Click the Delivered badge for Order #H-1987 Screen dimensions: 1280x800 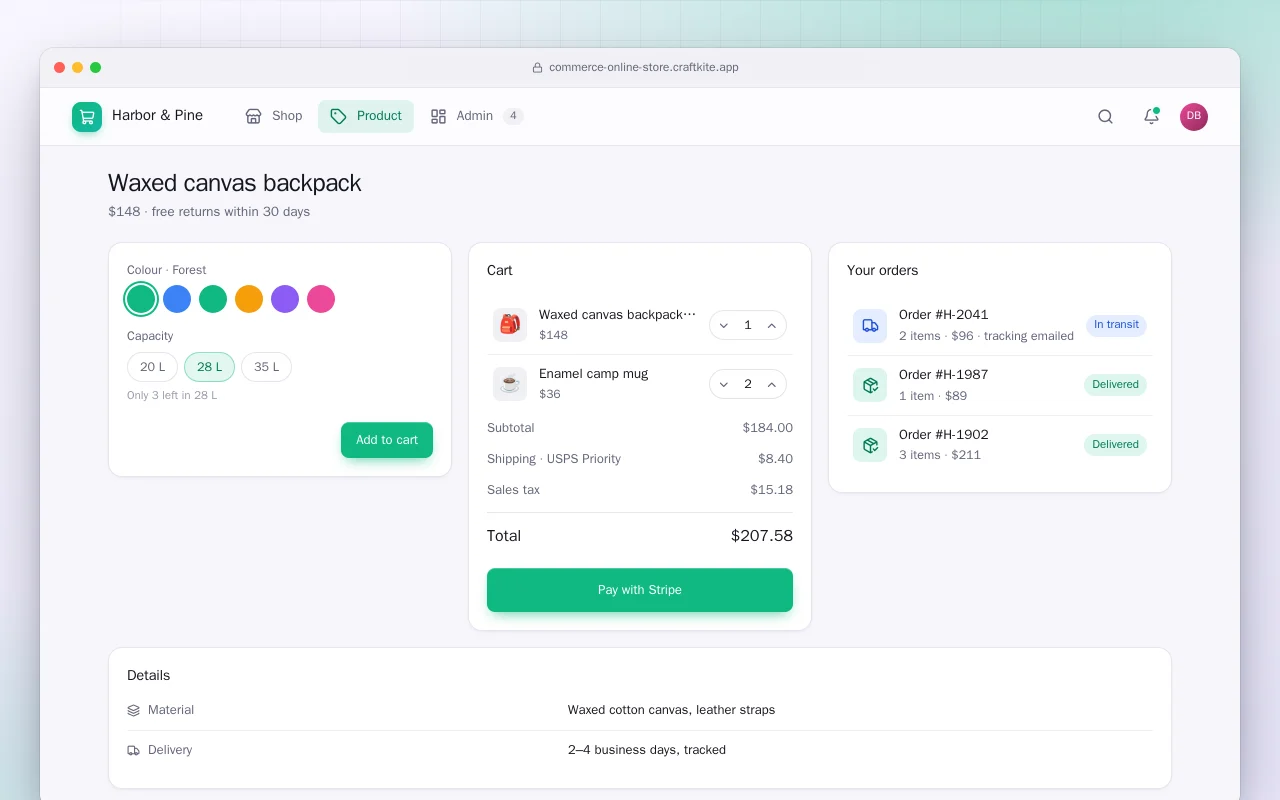pos(1115,385)
